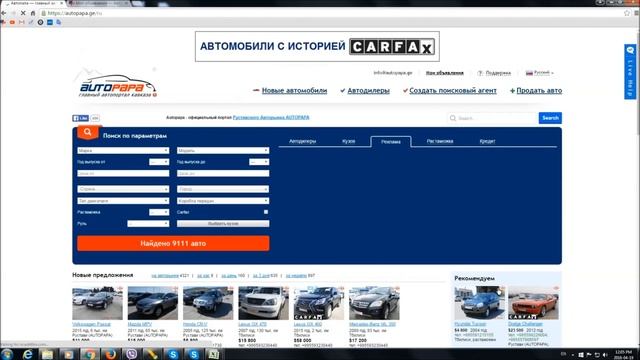Select the Autopapa browser tab

(x=33, y=3)
